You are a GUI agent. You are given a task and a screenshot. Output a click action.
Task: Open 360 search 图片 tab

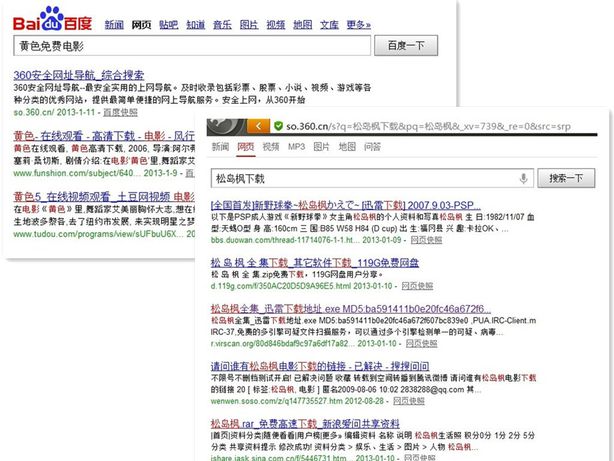(321, 147)
